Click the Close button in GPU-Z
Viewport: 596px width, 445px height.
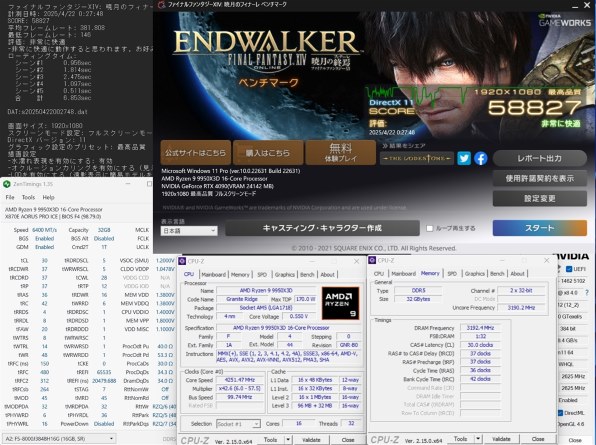coord(575,440)
